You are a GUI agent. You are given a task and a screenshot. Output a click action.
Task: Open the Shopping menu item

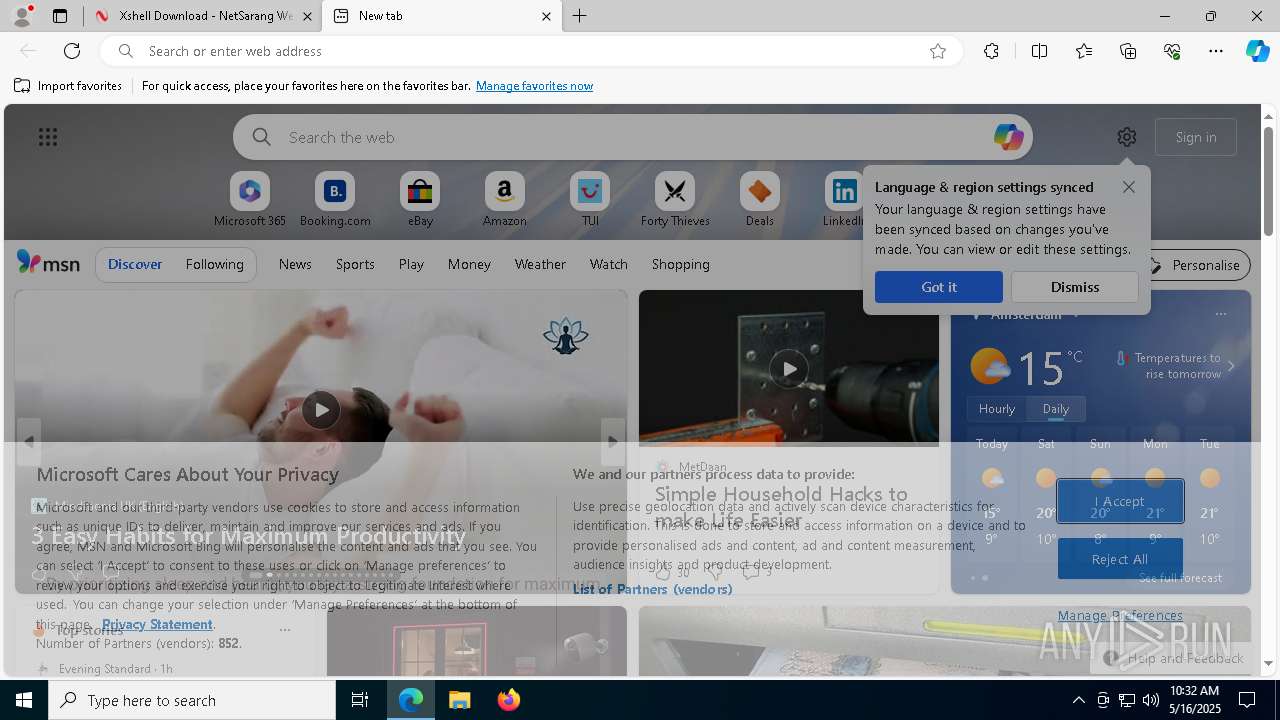point(681,264)
